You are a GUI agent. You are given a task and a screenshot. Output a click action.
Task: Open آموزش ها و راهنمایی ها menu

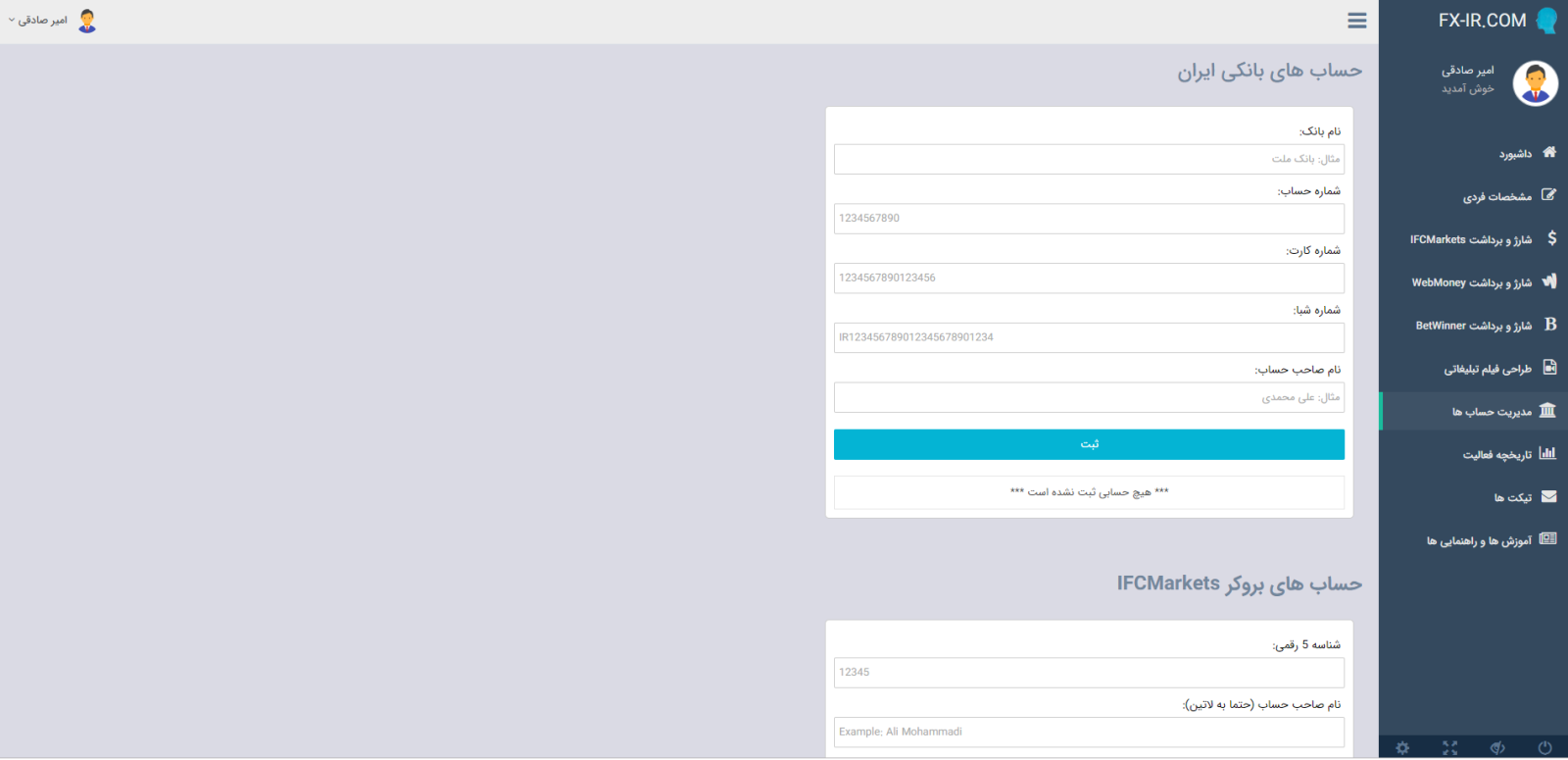[x=1478, y=540]
